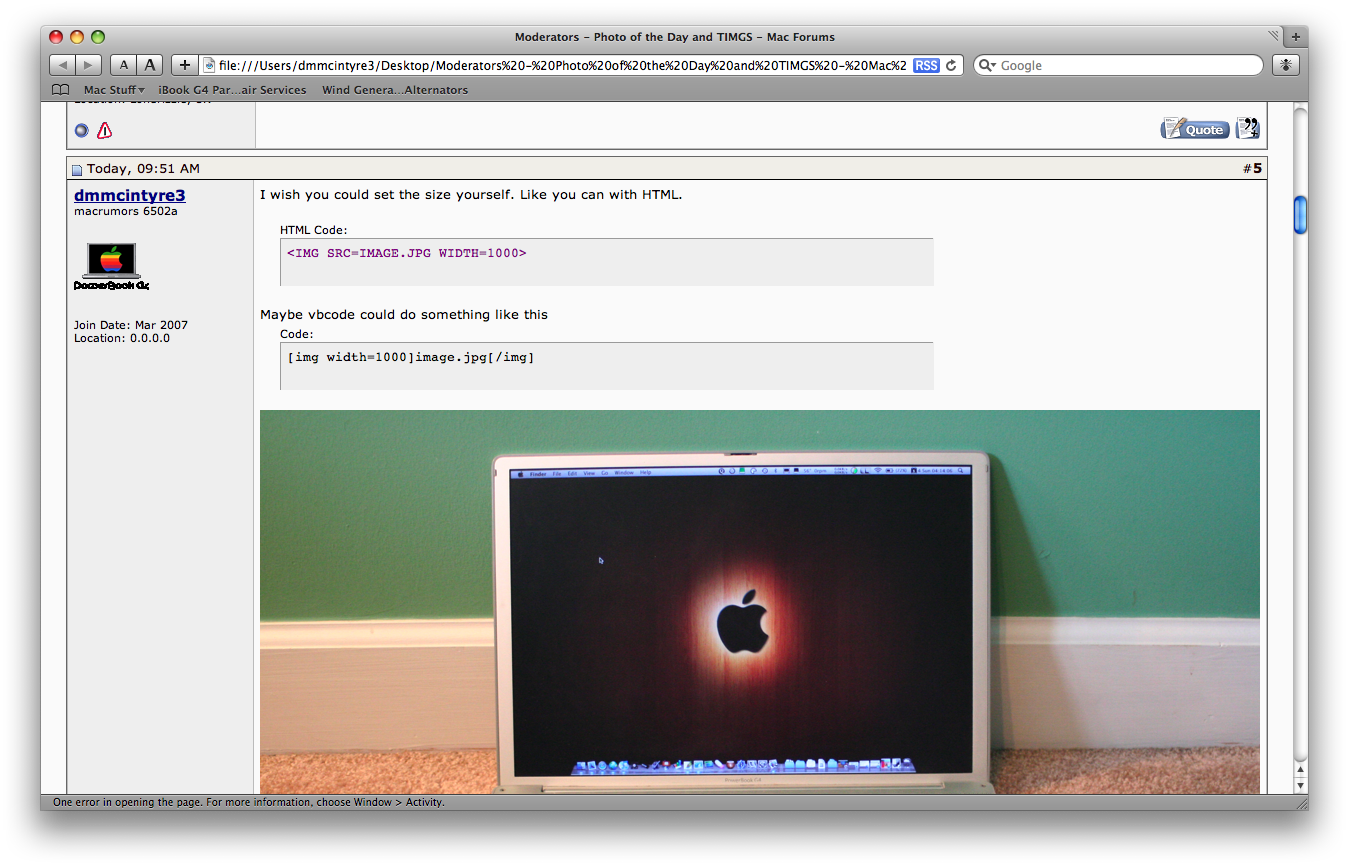Click the scrollbar up arrow
Image resolution: width=1349 pixels, height=866 pixels.
1300,771
